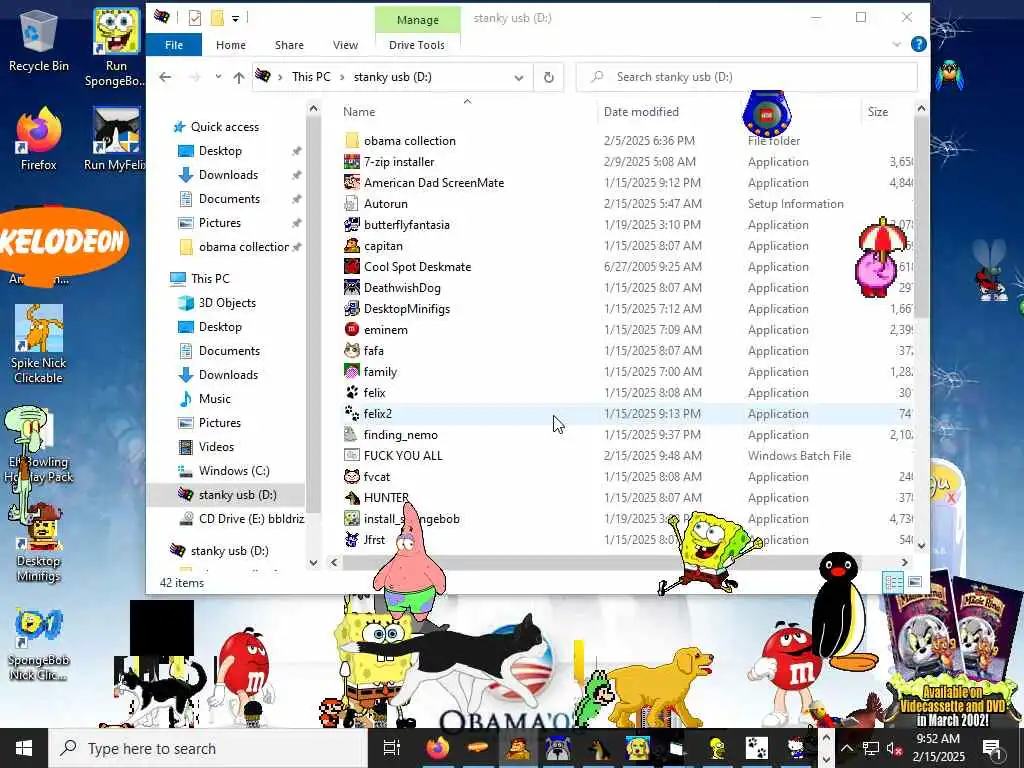This screenshot has width=1024, height=768.
Task: Open the address bar history dropdown
Action: [x=519, y=78]
